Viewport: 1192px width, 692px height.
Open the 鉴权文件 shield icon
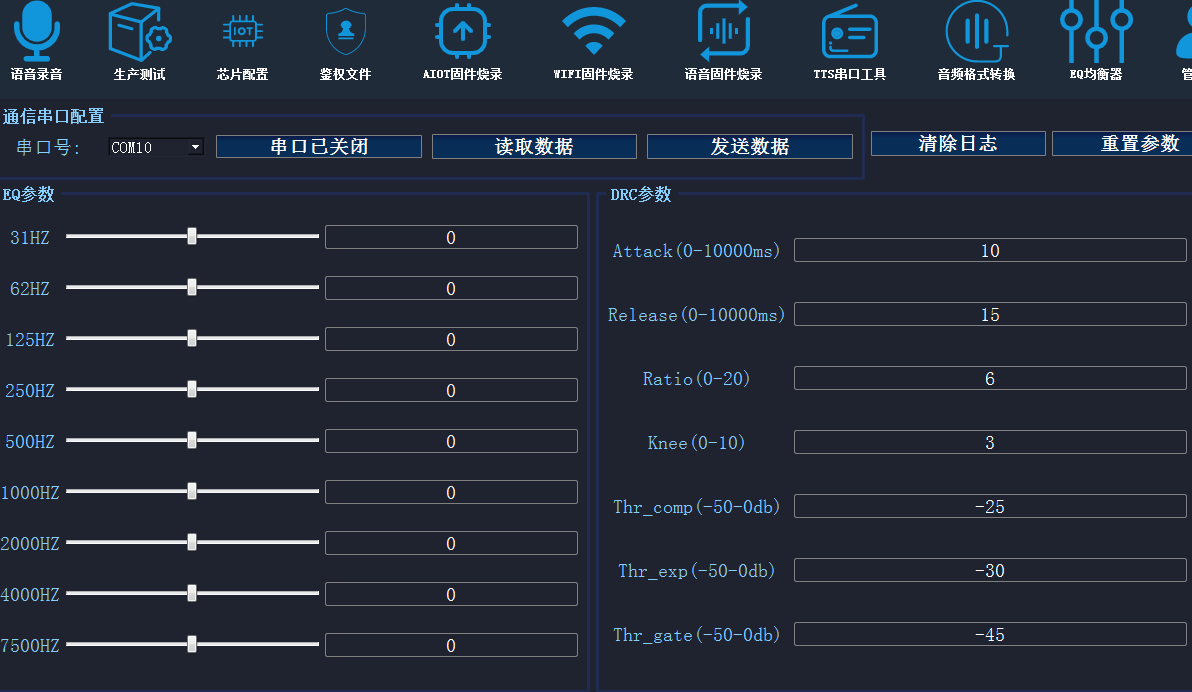click(346, 31)
